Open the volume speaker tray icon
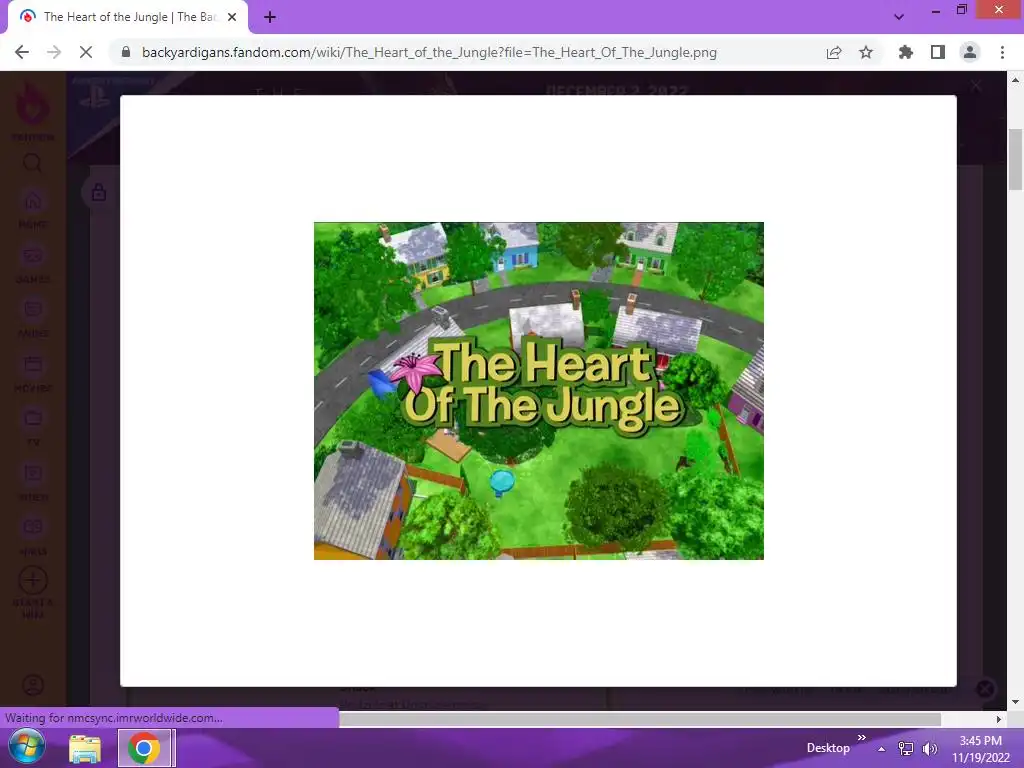 point(929,748)
